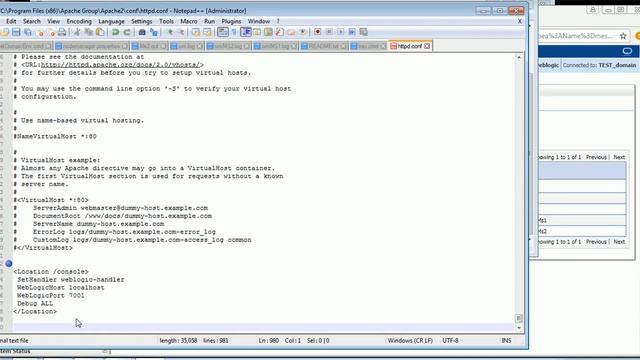Screen dimensions: 640x360
Task: Click the Print toolbar icon
Action: [62, 32]
